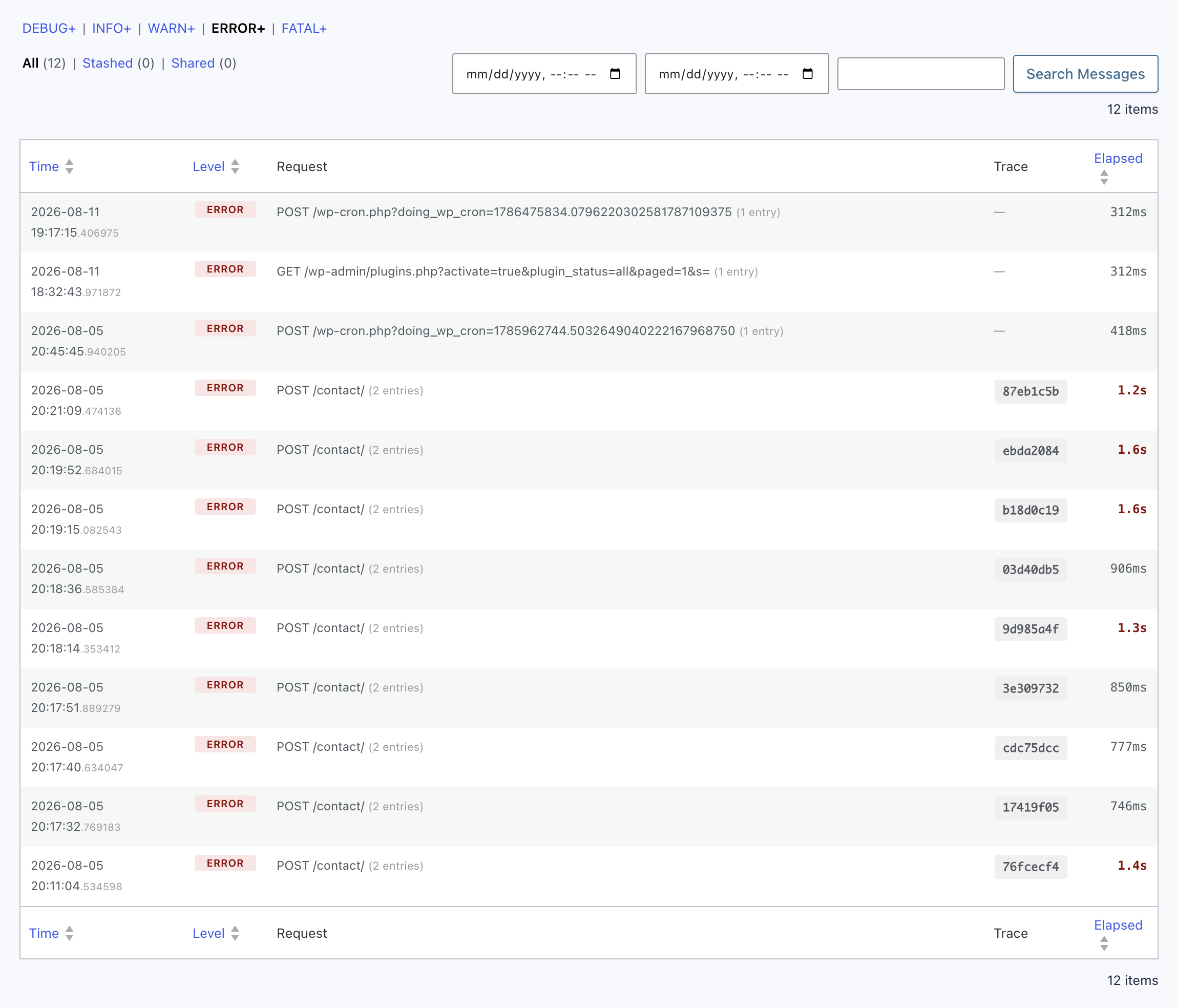The width and height of the screenshot is (1177, 1008).
Task: Click ERROR badge on 19:17:15 row
Action: (225, 209)
